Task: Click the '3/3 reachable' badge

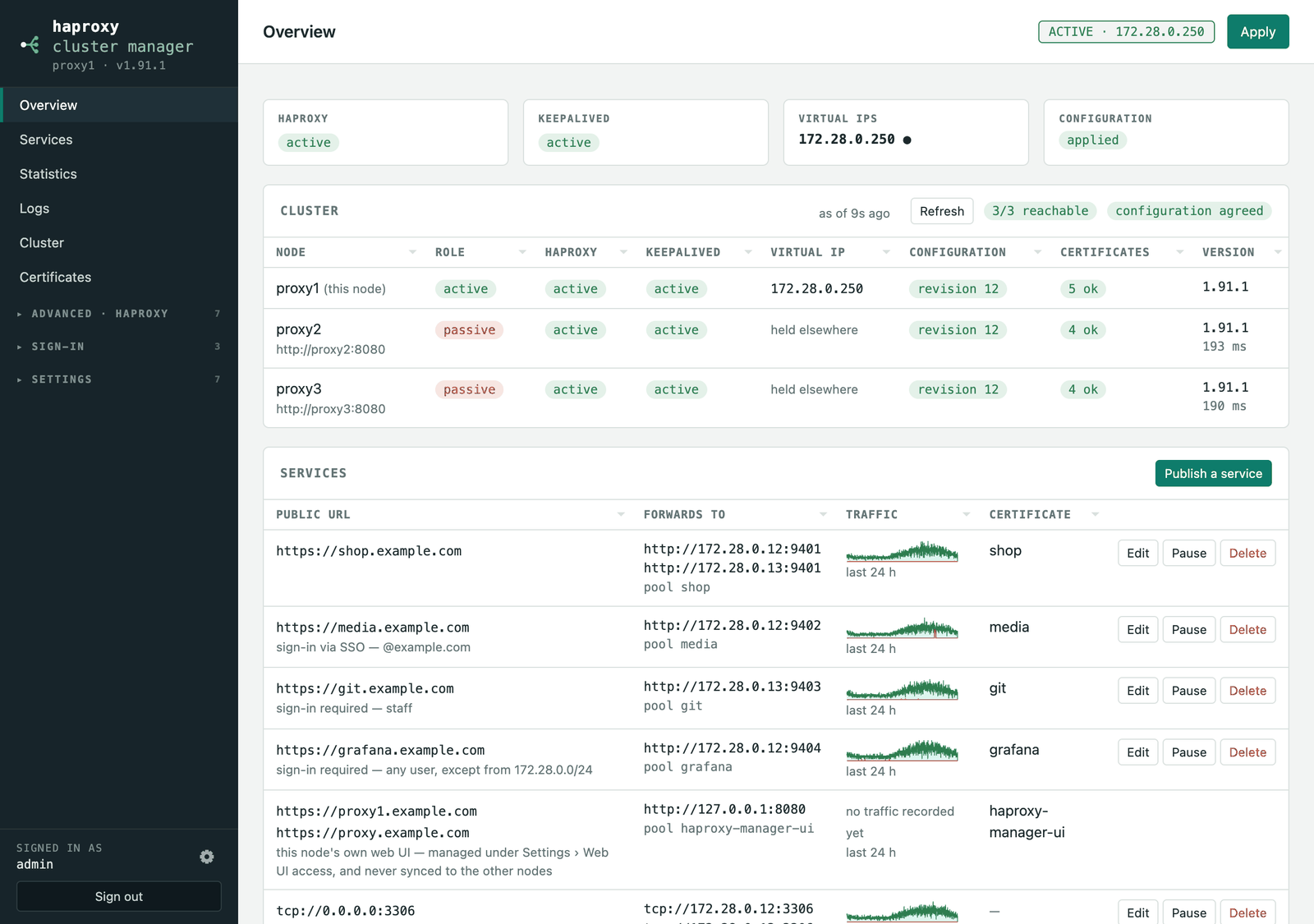Action: click(x=1040, y=211)
